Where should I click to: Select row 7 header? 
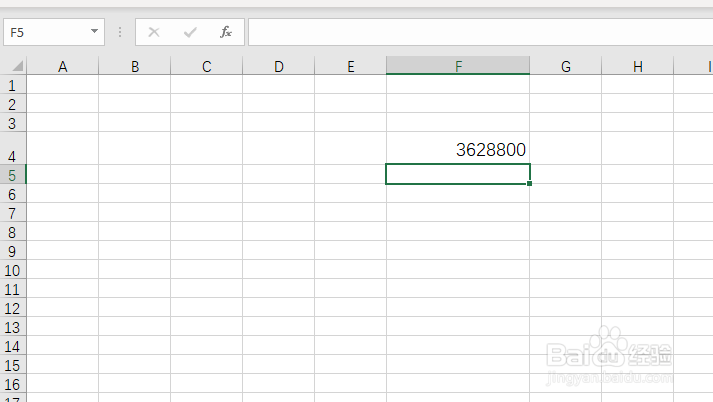13,213
